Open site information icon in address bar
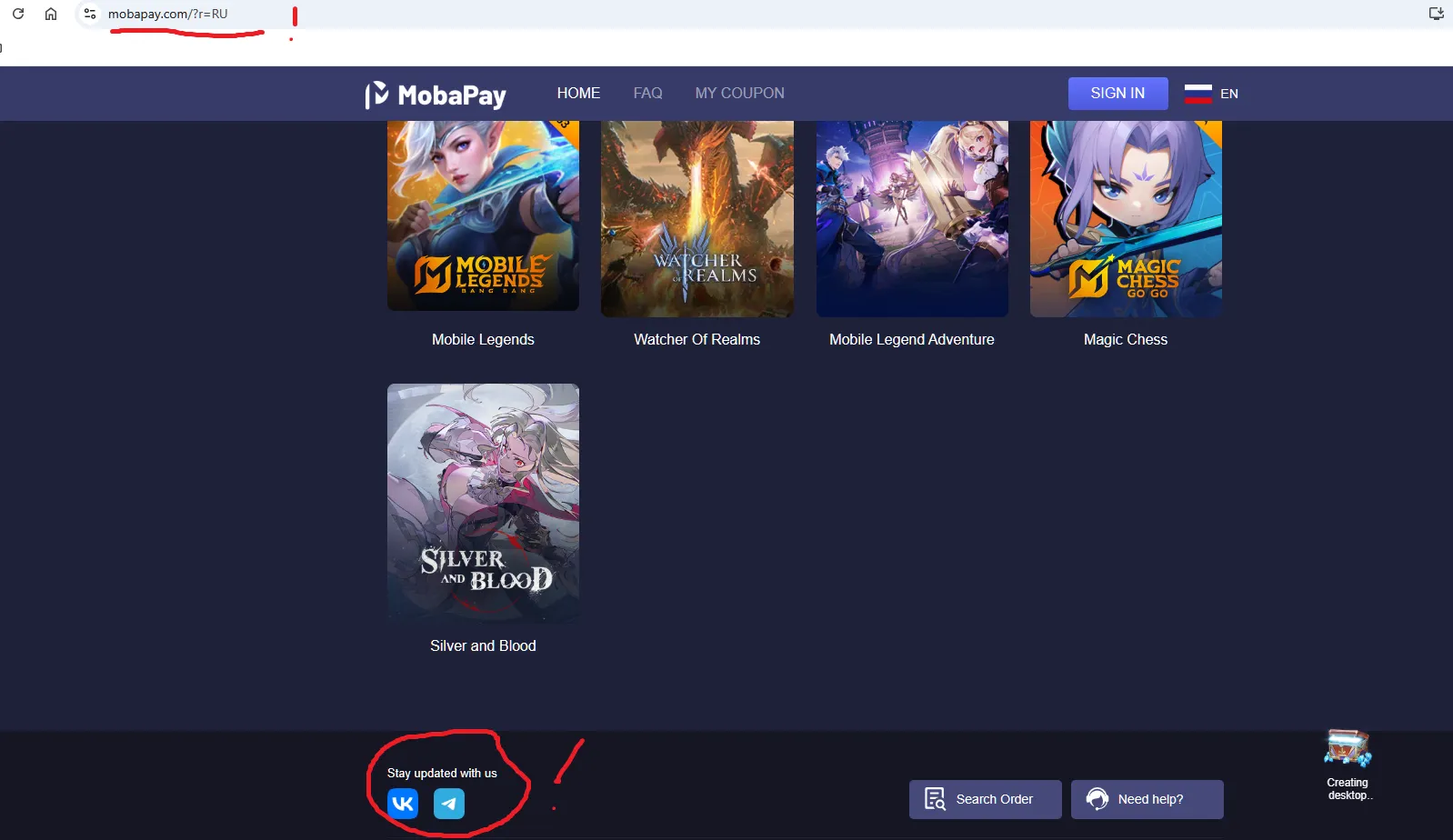 point(89,14)
